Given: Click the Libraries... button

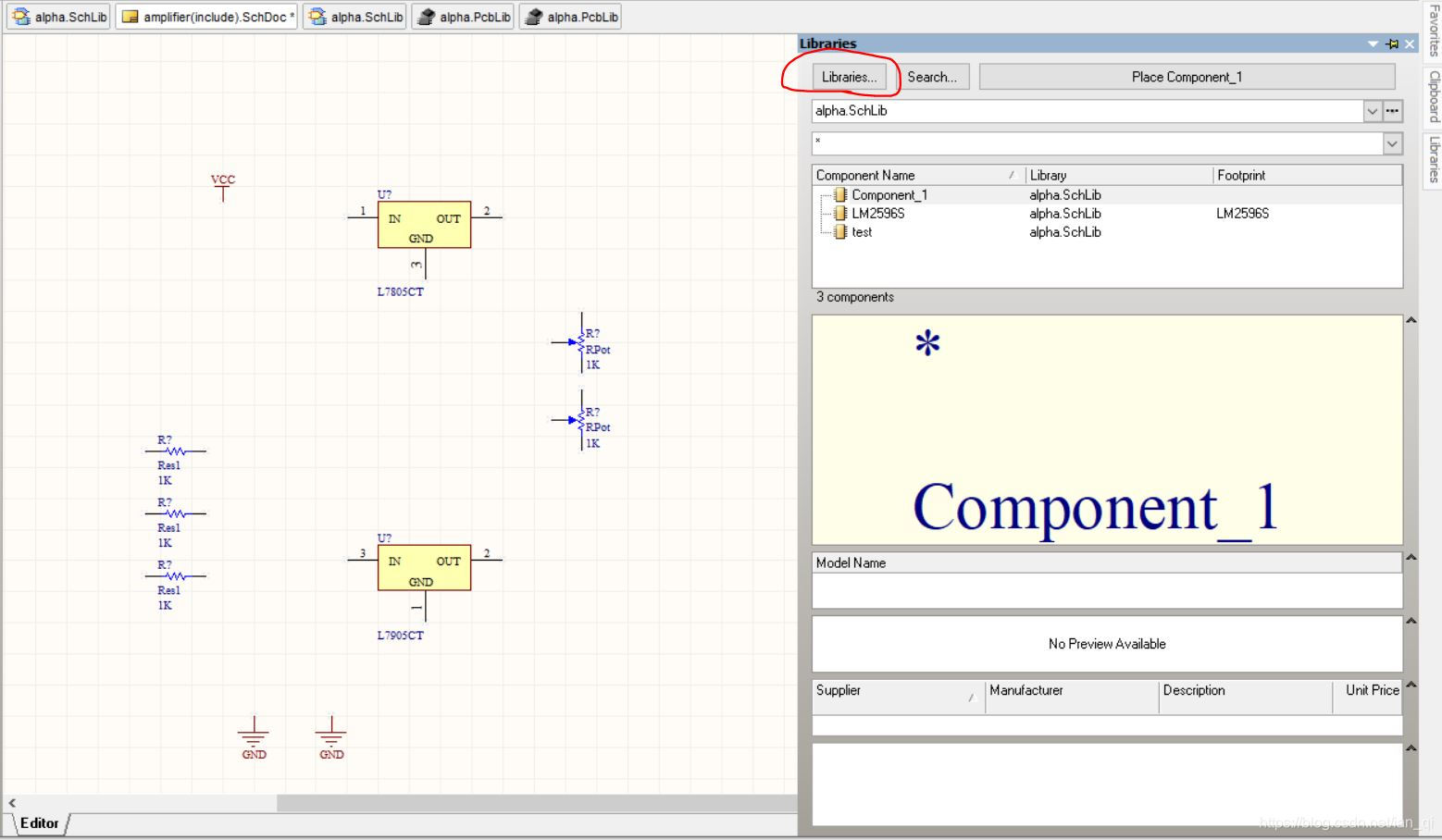Looking at the screenshot, I should 849,77.
